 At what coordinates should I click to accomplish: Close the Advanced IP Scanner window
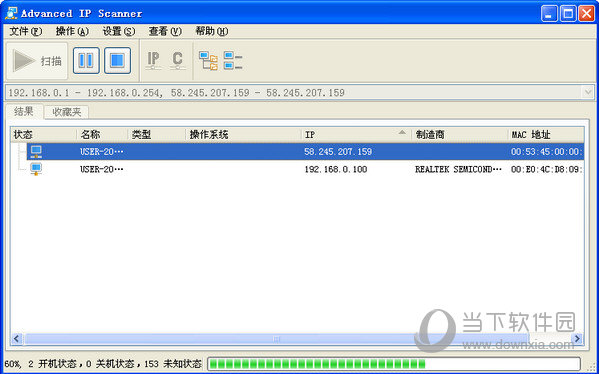586,14
